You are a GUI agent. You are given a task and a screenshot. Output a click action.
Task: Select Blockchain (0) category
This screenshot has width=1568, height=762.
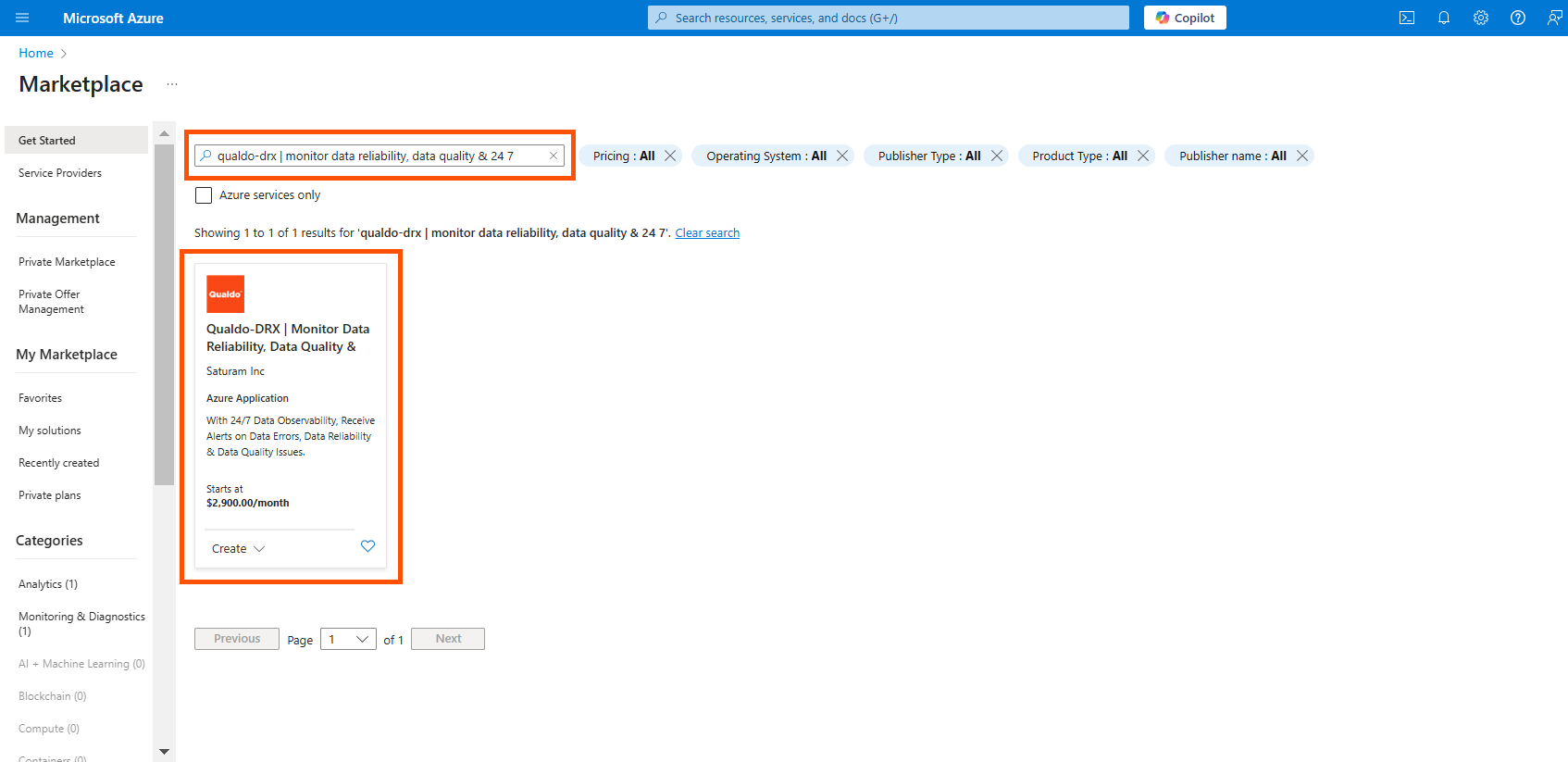[52, 696]
